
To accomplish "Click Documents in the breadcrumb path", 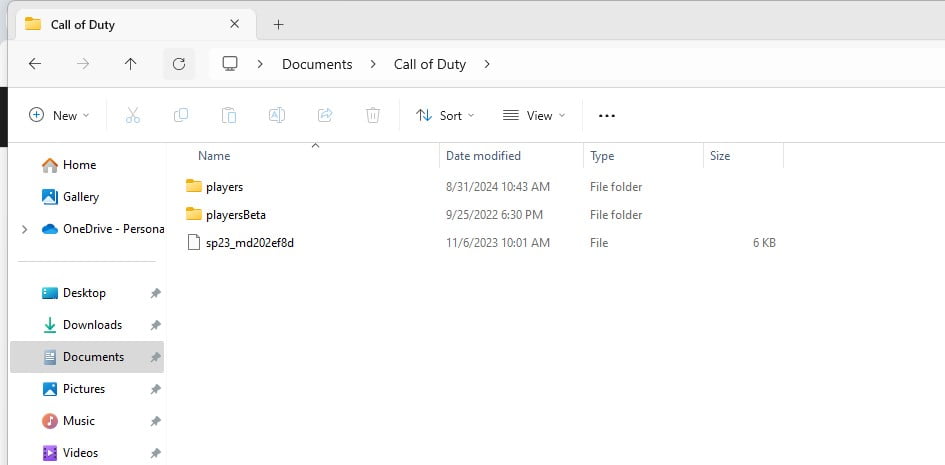I will click(317, 64).
